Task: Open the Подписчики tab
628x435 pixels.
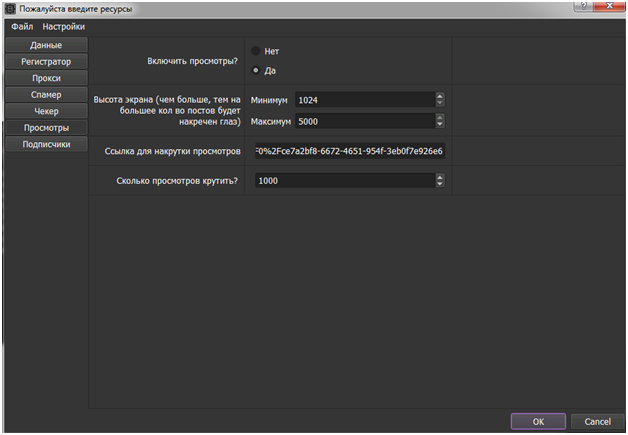Action: 45,144
